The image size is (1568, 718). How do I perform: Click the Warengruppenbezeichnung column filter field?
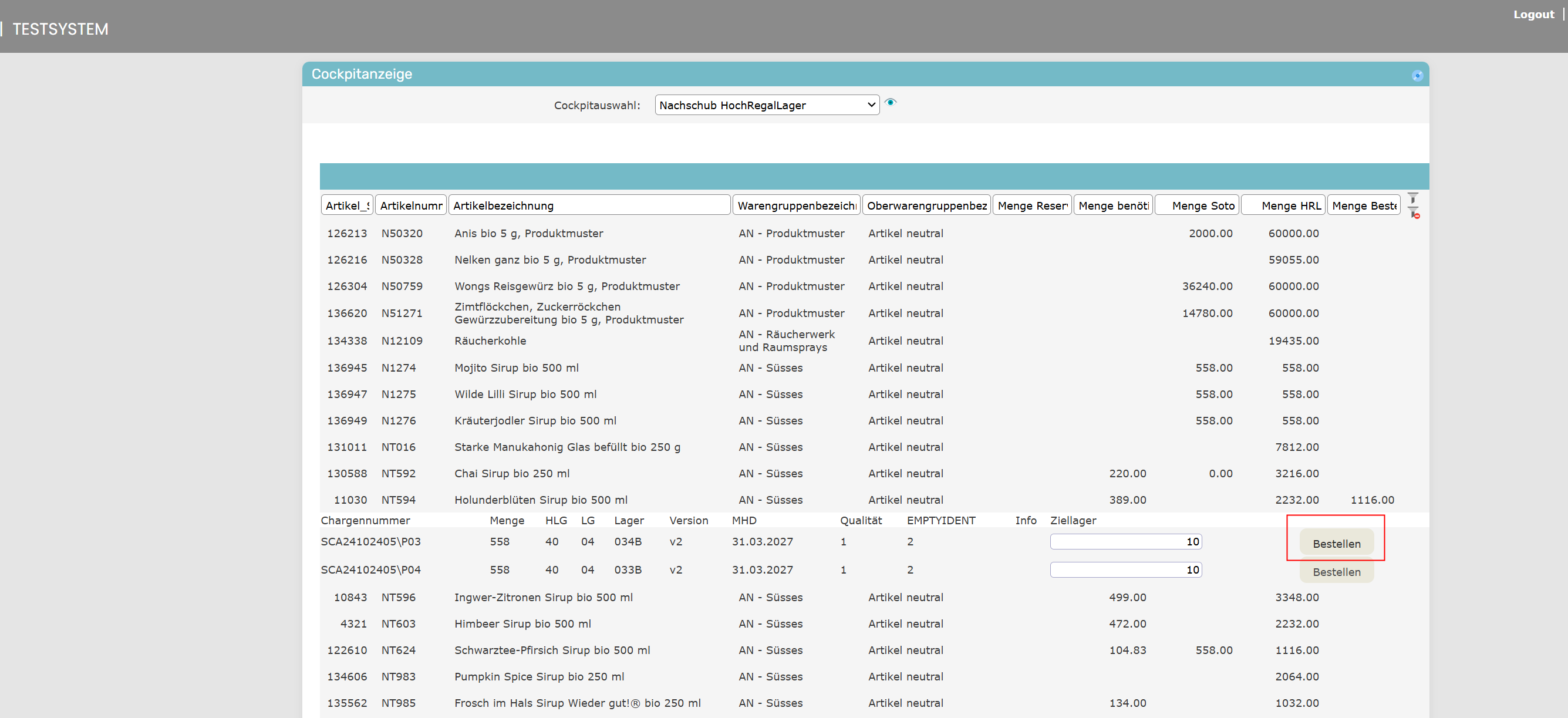point(796,205)
